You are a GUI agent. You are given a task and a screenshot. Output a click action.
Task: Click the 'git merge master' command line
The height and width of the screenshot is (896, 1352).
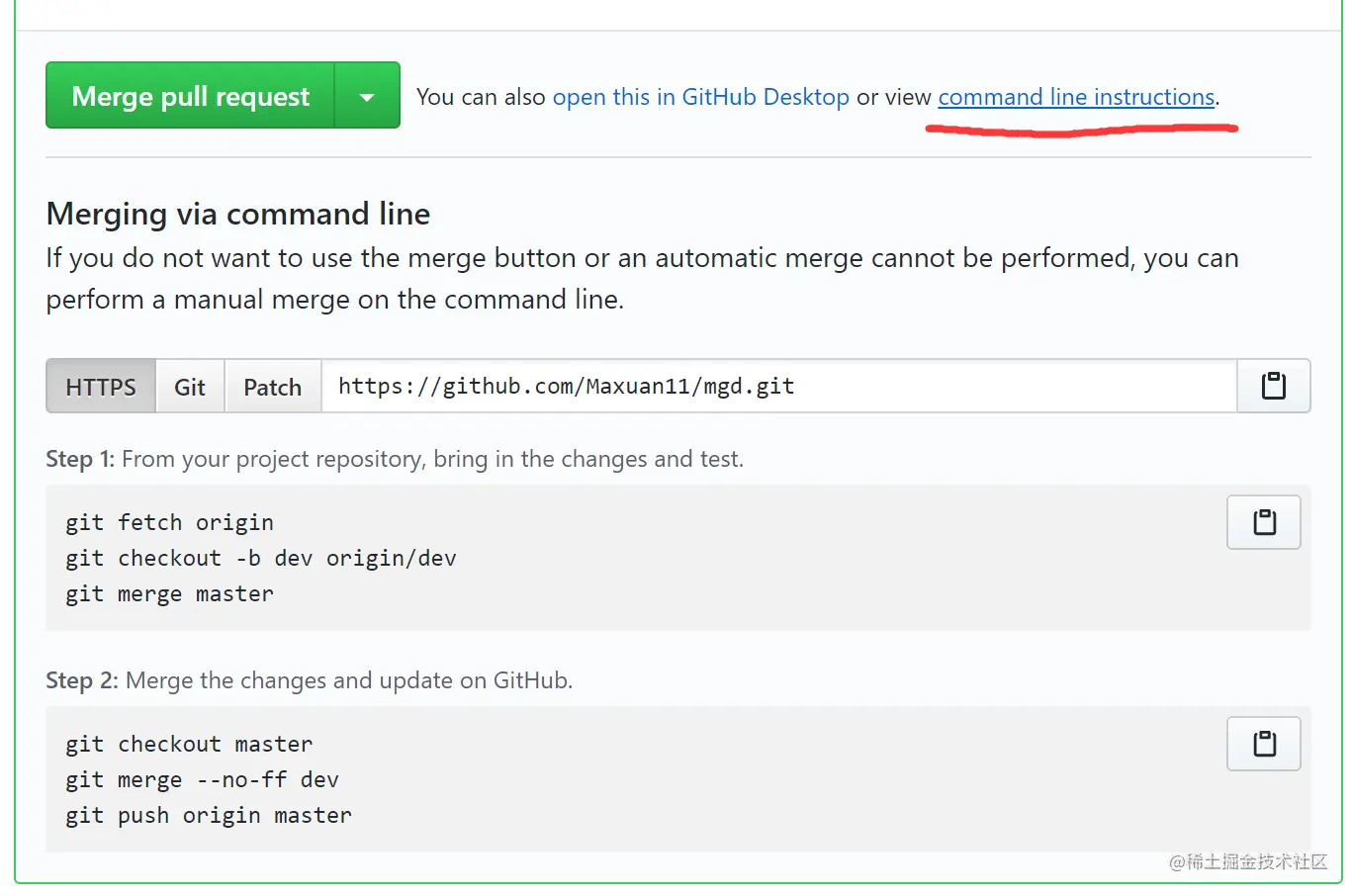click(x=169, y=593)
